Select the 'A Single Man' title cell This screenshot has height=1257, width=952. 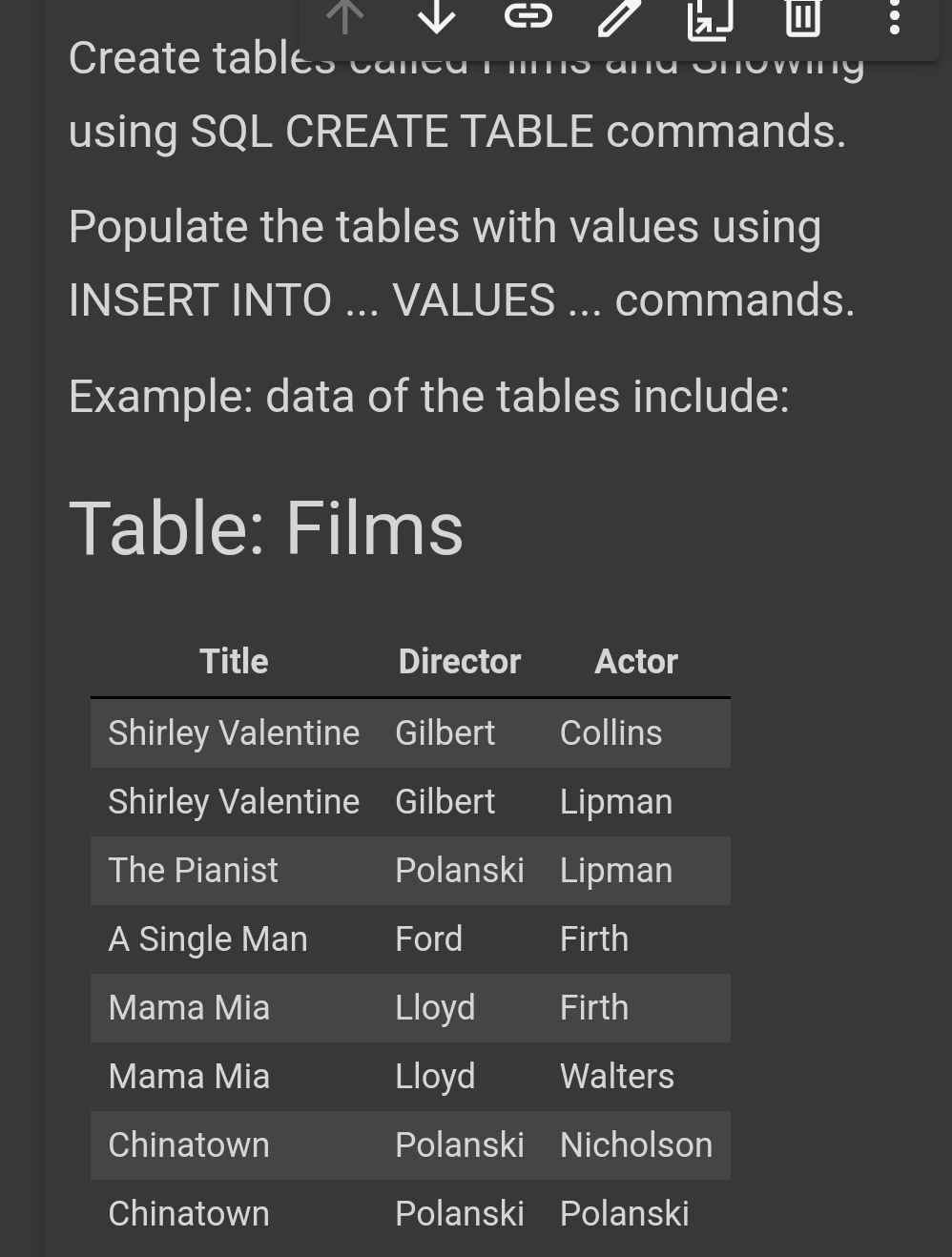coord(208,939)
